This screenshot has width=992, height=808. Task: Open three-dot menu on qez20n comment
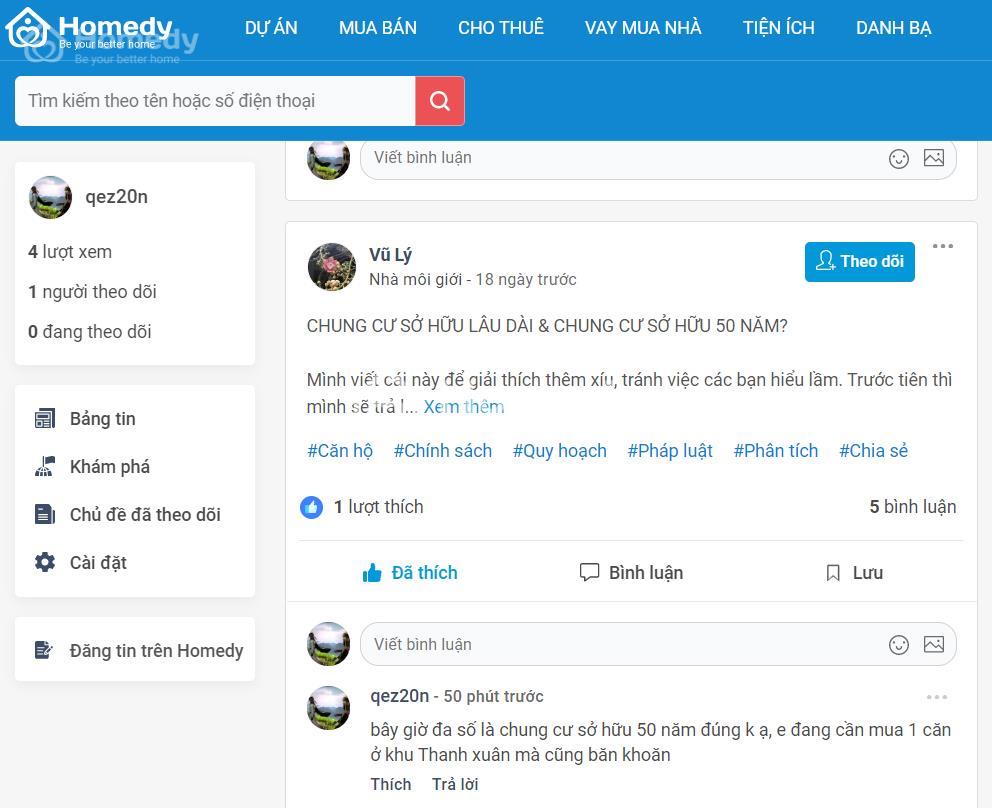(937, 697)
